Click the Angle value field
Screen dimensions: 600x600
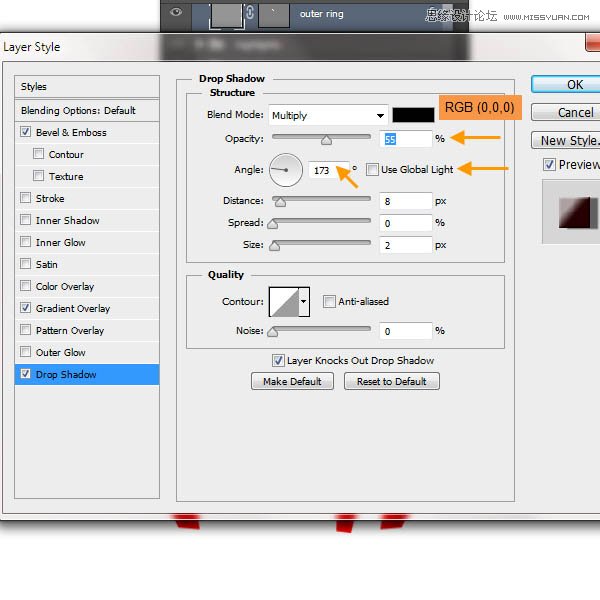(329, 170)
